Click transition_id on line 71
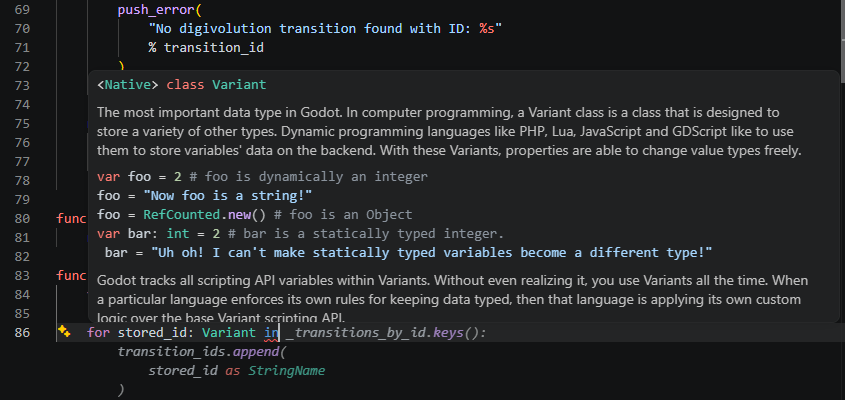845x400 pixels. [x=214, y=47]
